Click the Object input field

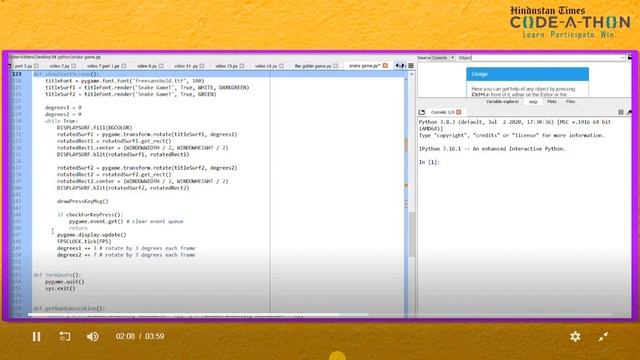click(x=548, y=58)
